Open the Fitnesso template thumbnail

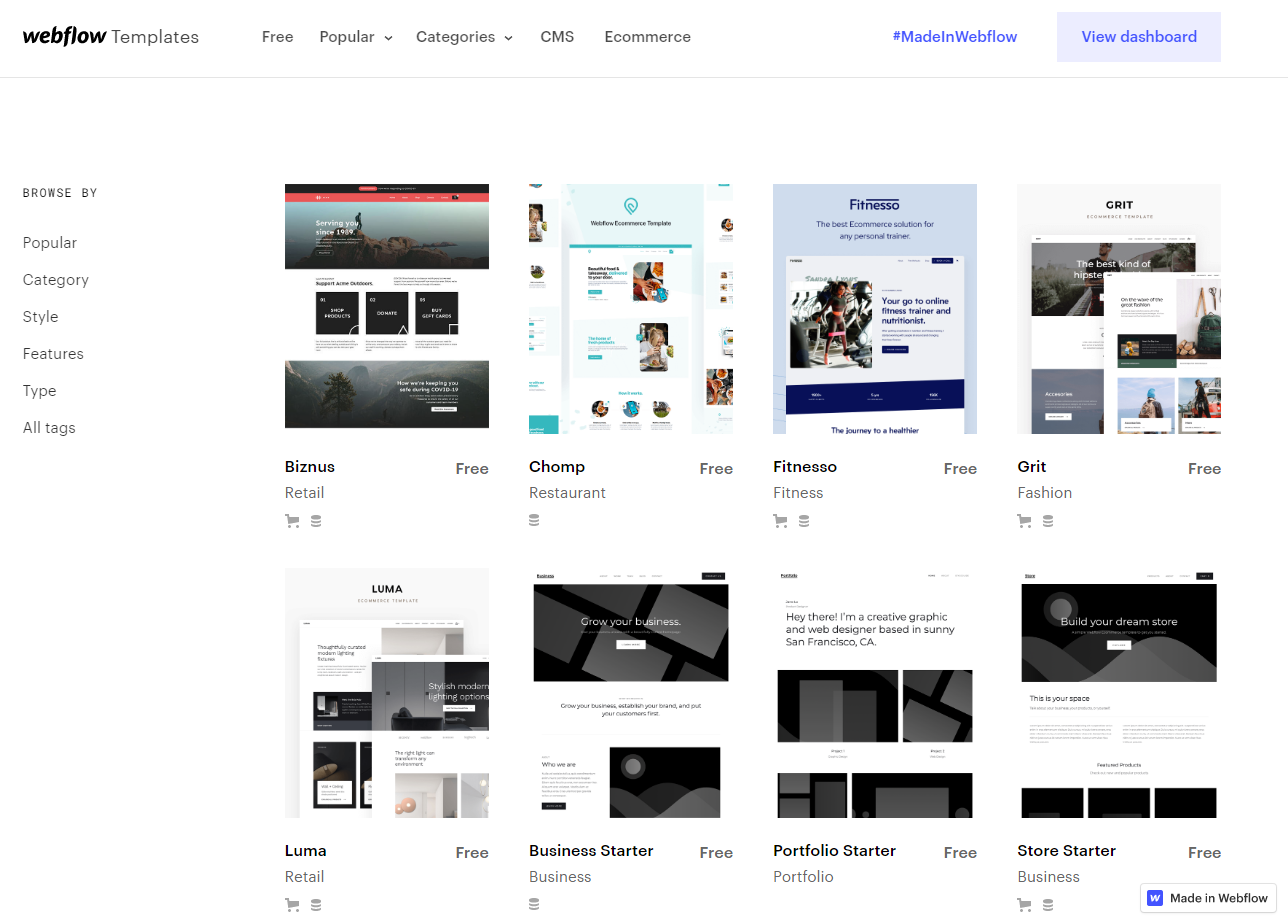(x=875, y=309)
